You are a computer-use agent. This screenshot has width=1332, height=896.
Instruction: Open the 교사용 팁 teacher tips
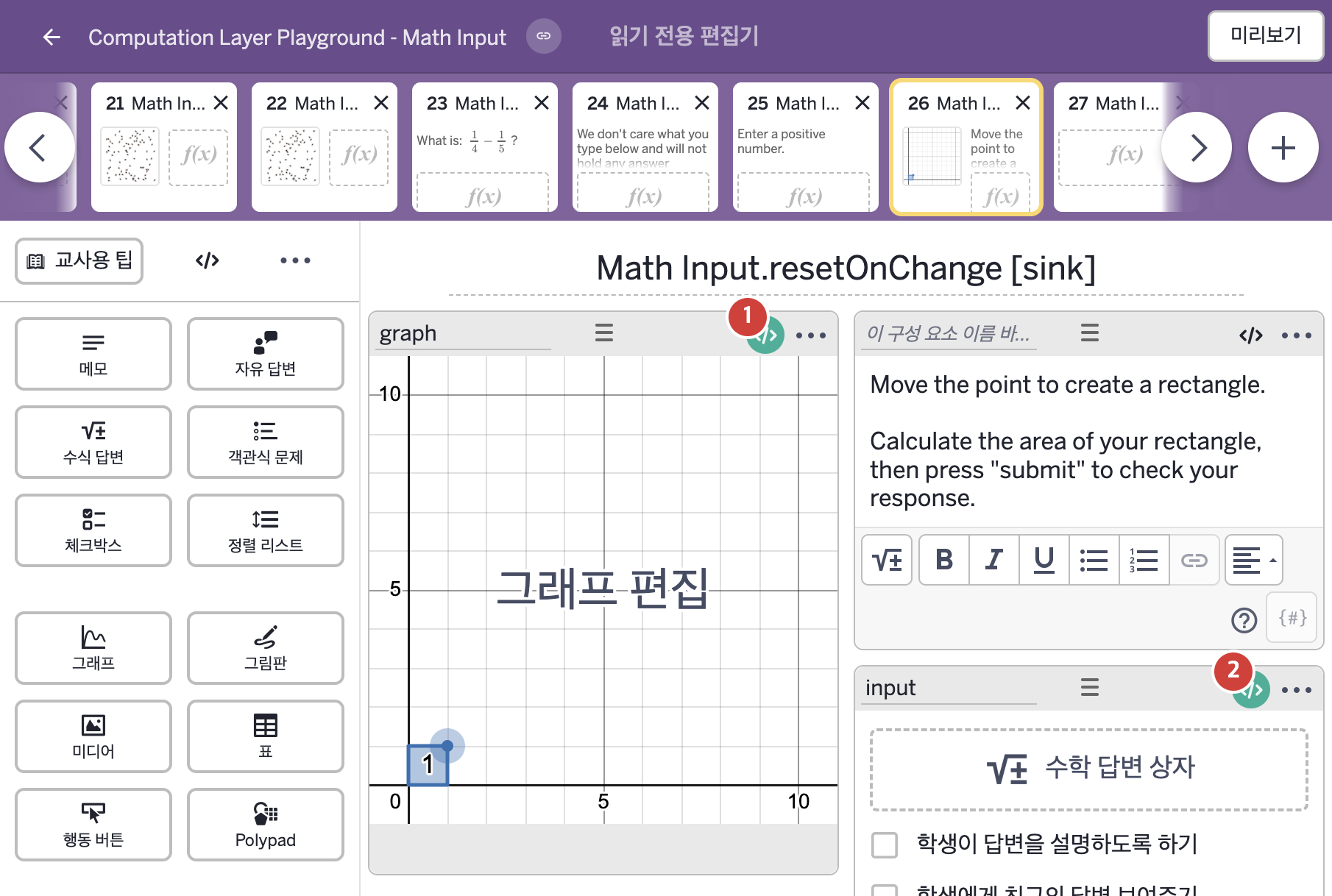pos(79,260)
